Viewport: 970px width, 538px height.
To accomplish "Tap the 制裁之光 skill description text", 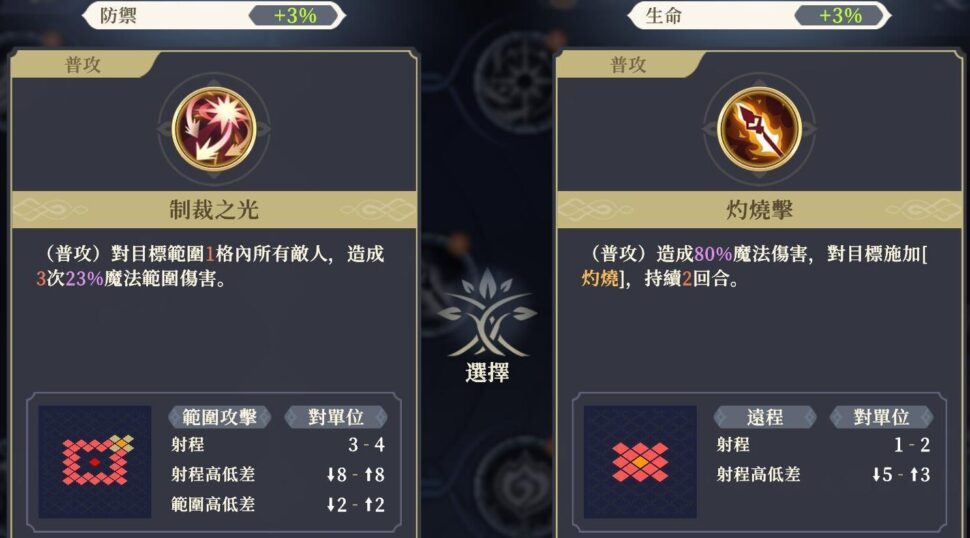I will click(x=210, y=266).
